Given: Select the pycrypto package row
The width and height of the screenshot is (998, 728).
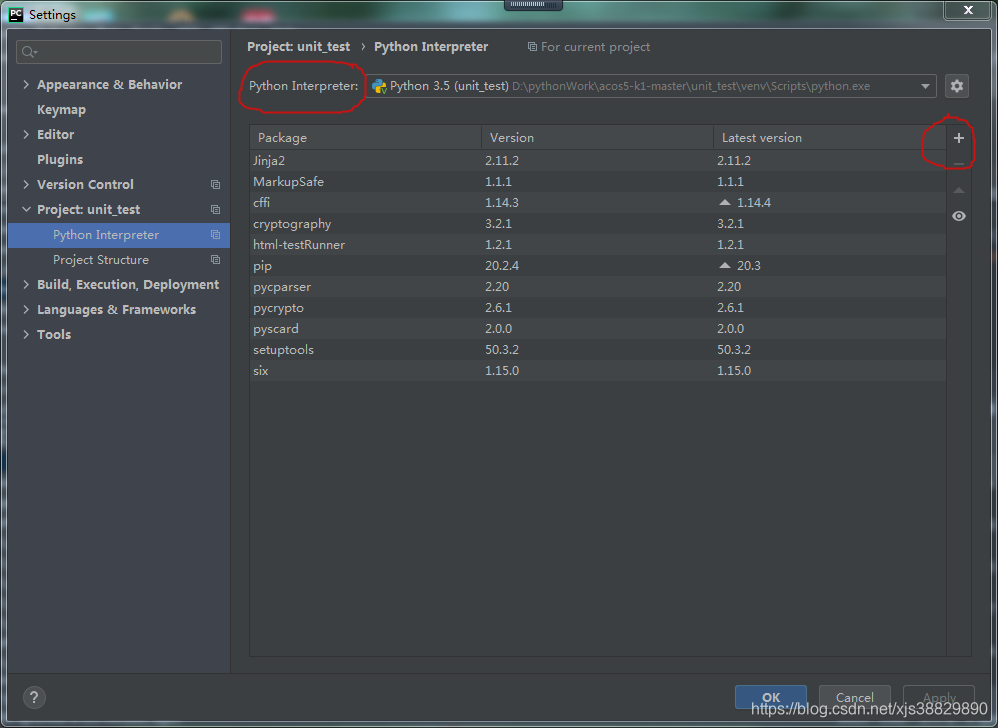Looking at the screenshot, I should (598, 307).
